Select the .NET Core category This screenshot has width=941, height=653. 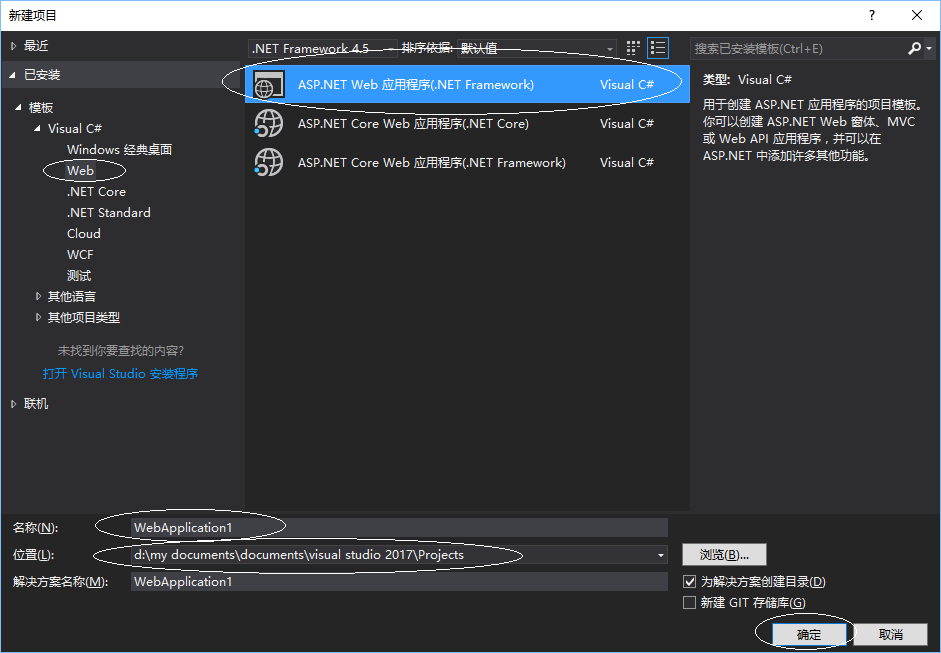(97, 191)
